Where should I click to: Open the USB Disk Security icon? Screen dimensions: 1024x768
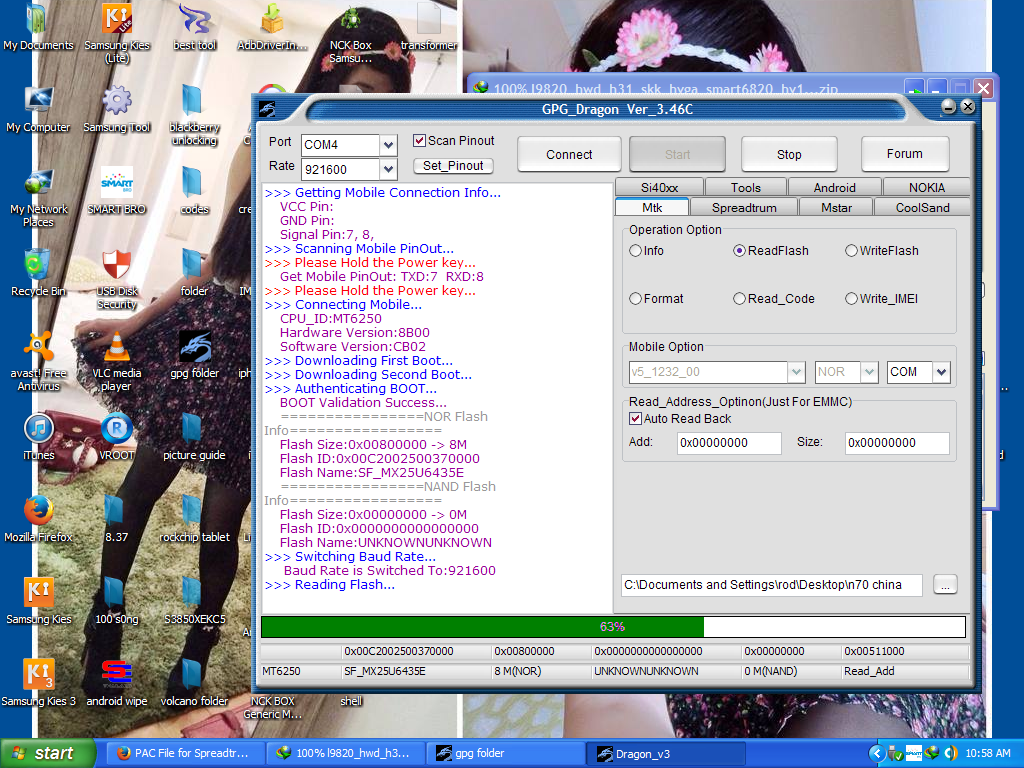coord(117,266)
